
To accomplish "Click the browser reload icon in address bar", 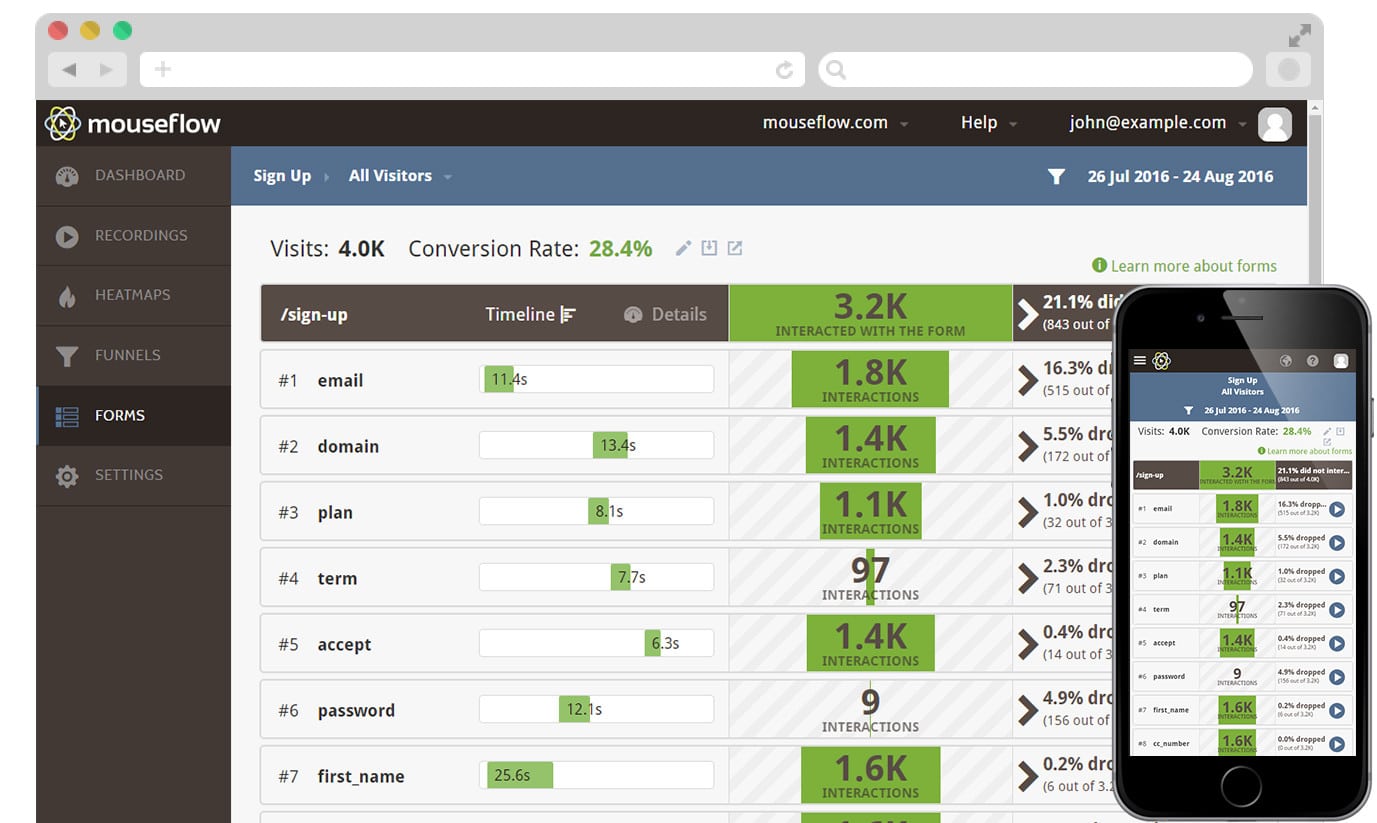I will [785, 70].
